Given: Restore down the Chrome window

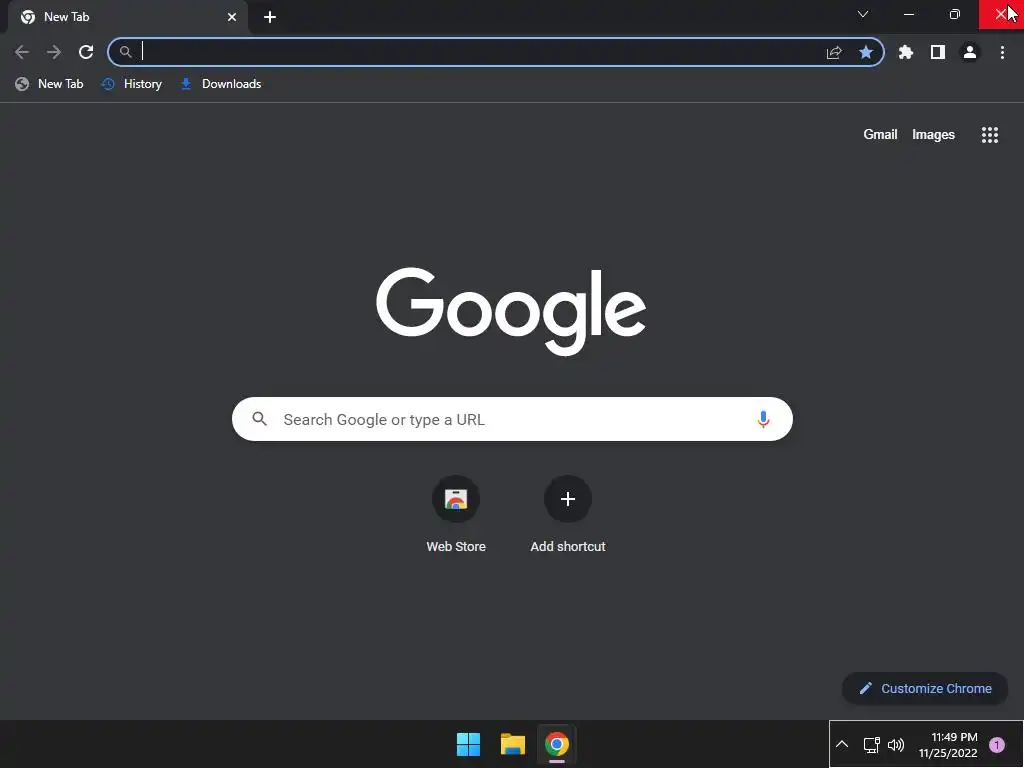Looking at the screenshot, I should tap(954, 14).
